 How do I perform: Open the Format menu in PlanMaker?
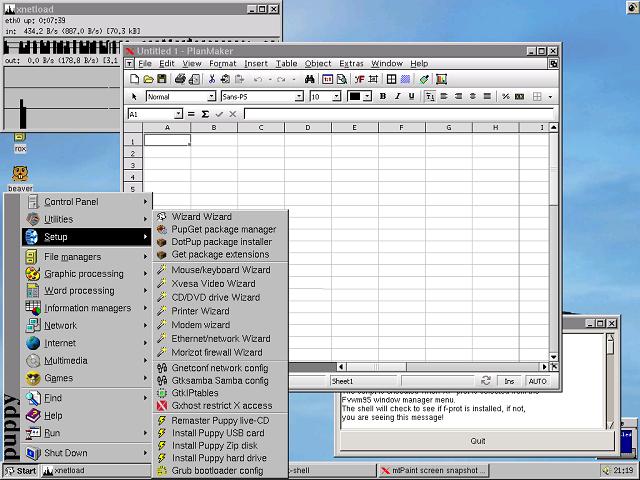[x=222, y=64]
